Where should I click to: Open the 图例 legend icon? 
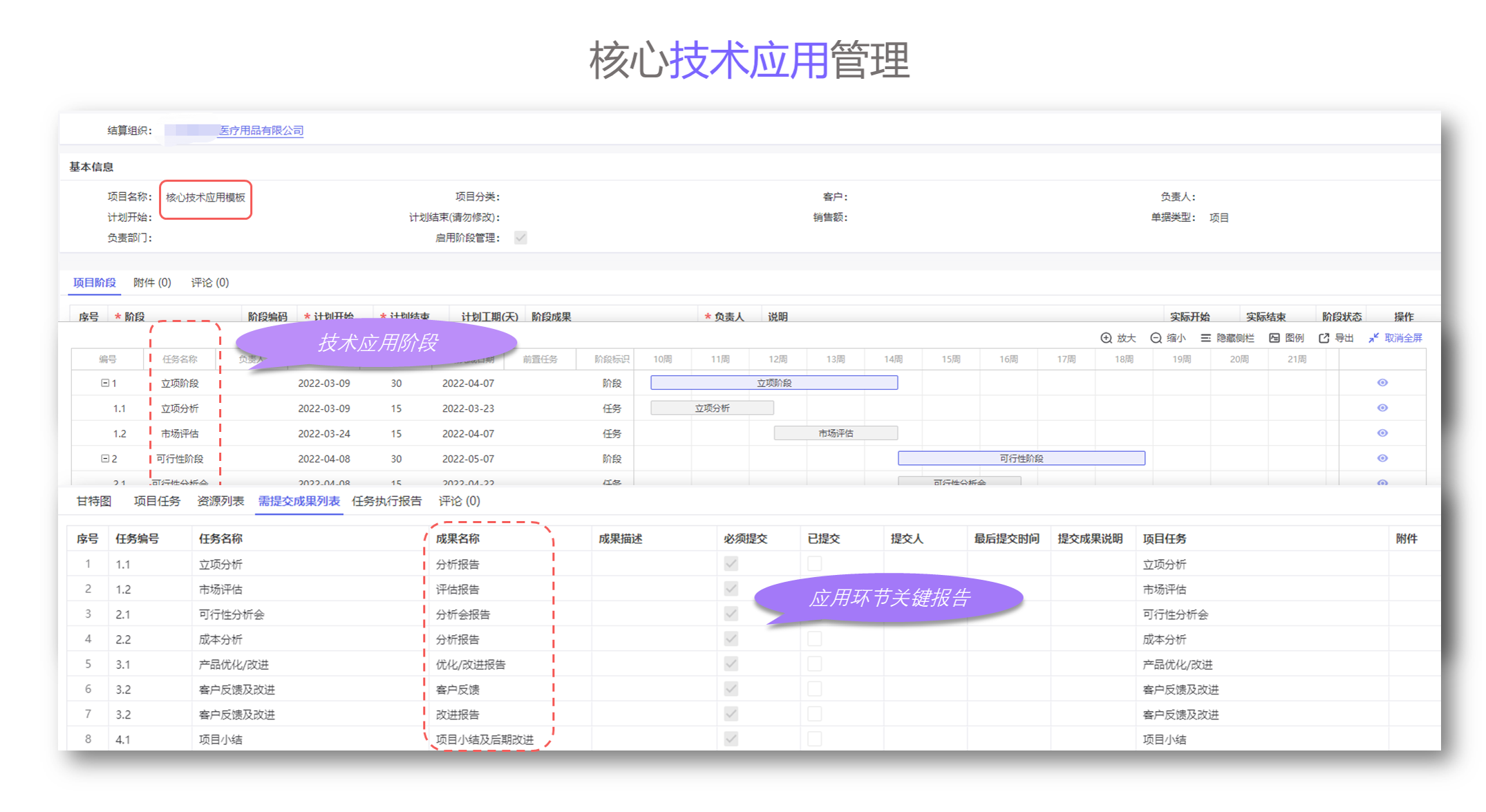[1274, 338]
